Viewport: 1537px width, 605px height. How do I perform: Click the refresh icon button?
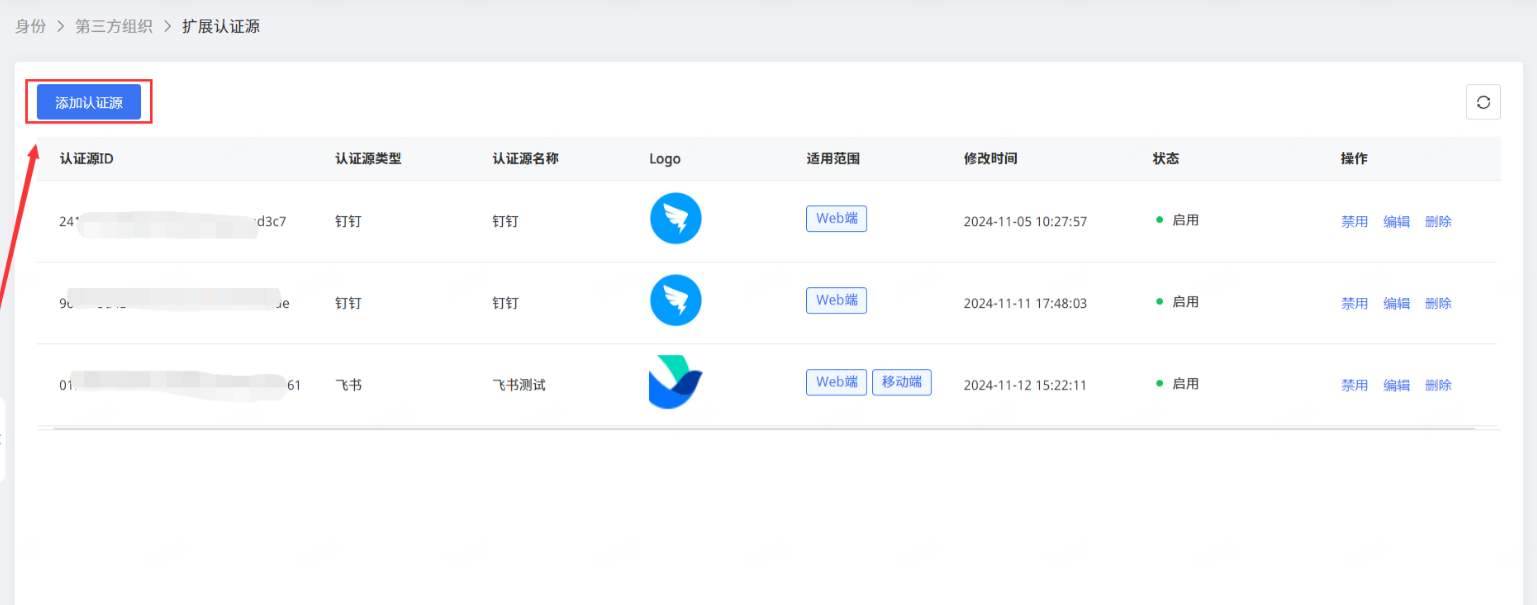(x=1483, y=102)
